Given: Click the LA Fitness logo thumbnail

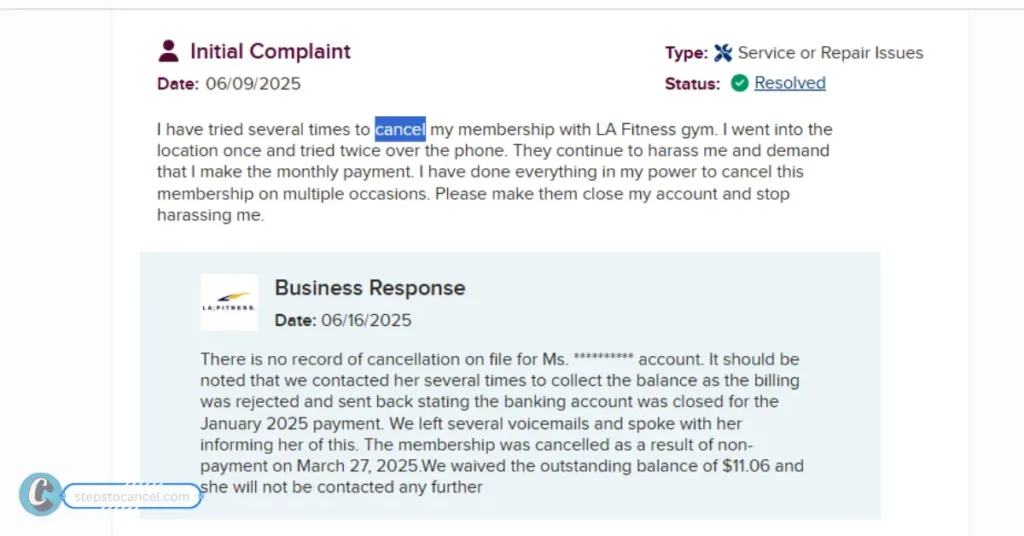Looking at the screenshot, I should (229, 302).
